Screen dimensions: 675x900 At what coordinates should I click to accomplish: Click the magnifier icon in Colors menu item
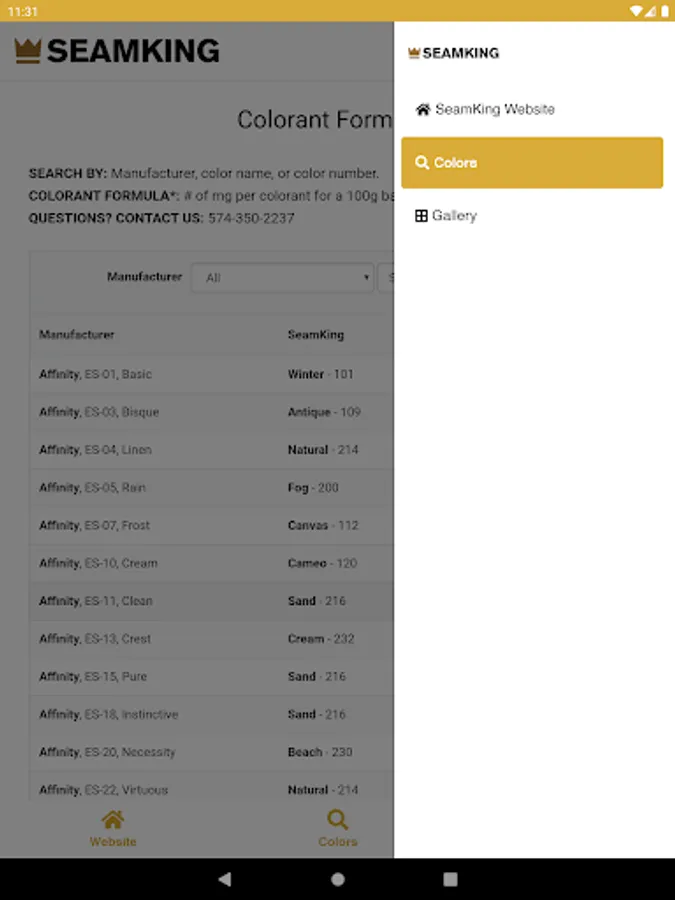click(422, 163)
